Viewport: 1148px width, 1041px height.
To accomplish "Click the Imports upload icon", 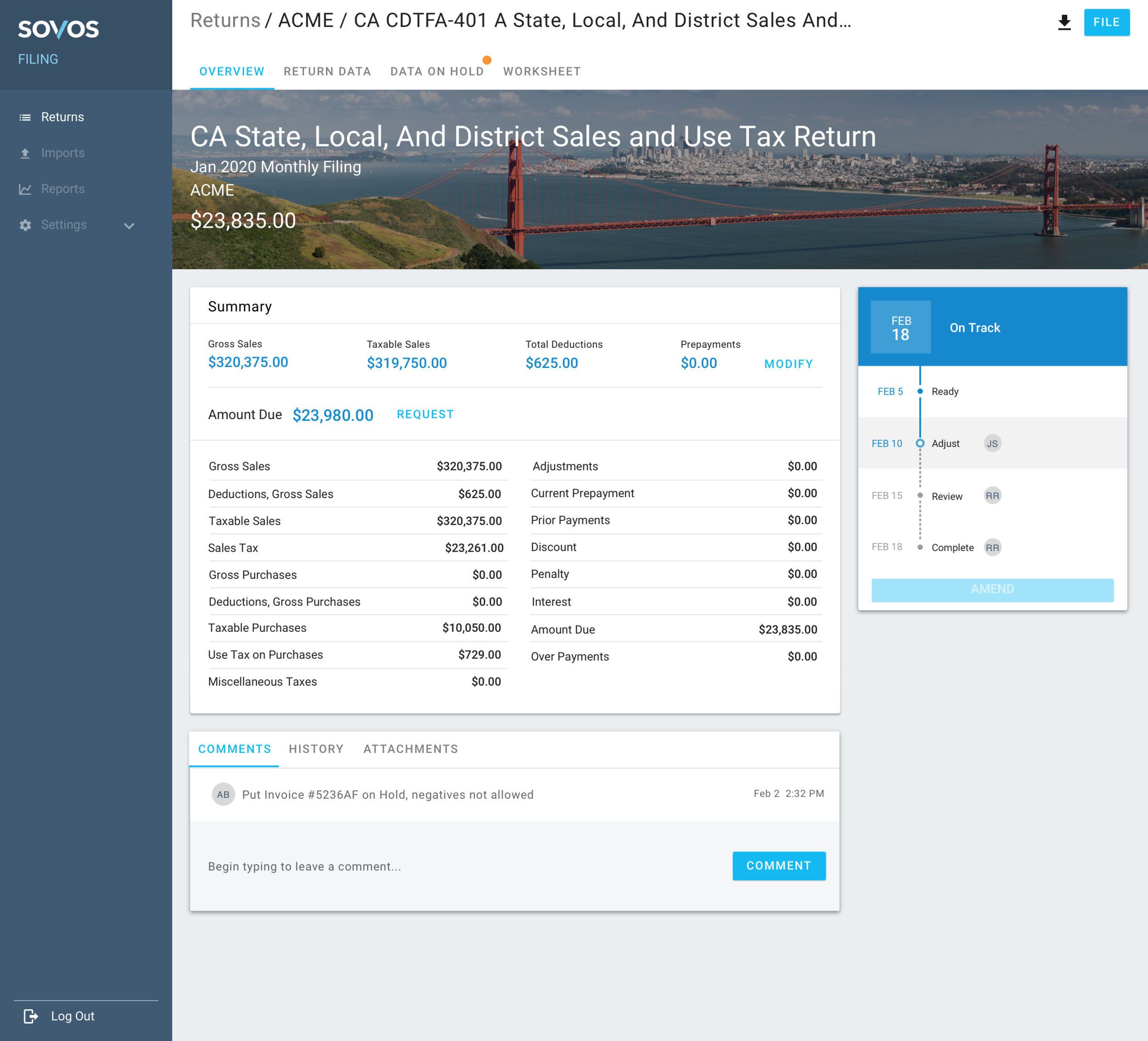I will [x=25, y=153].
